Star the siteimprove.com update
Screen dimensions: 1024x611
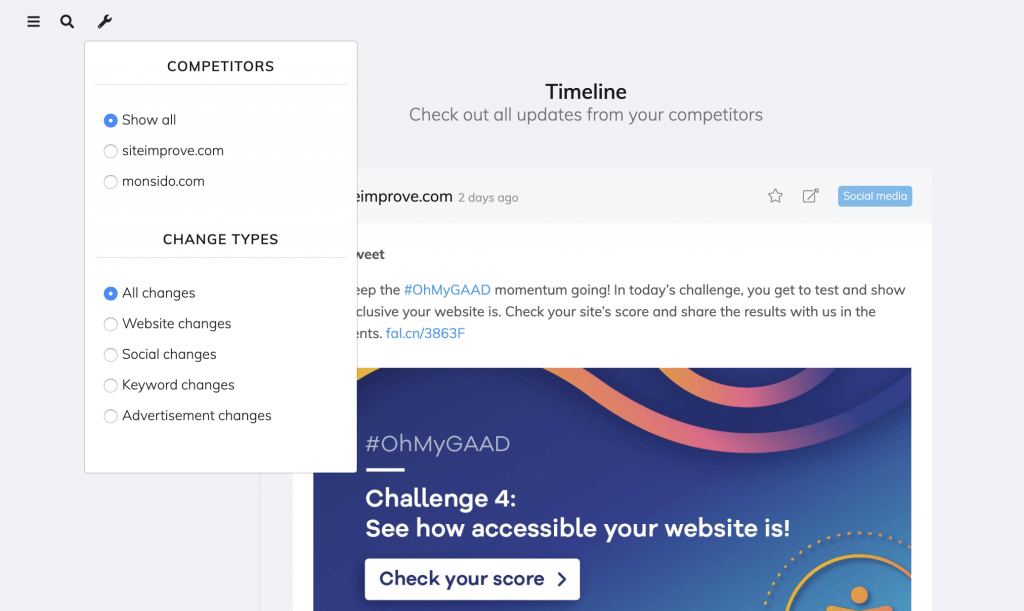[775, 196]
